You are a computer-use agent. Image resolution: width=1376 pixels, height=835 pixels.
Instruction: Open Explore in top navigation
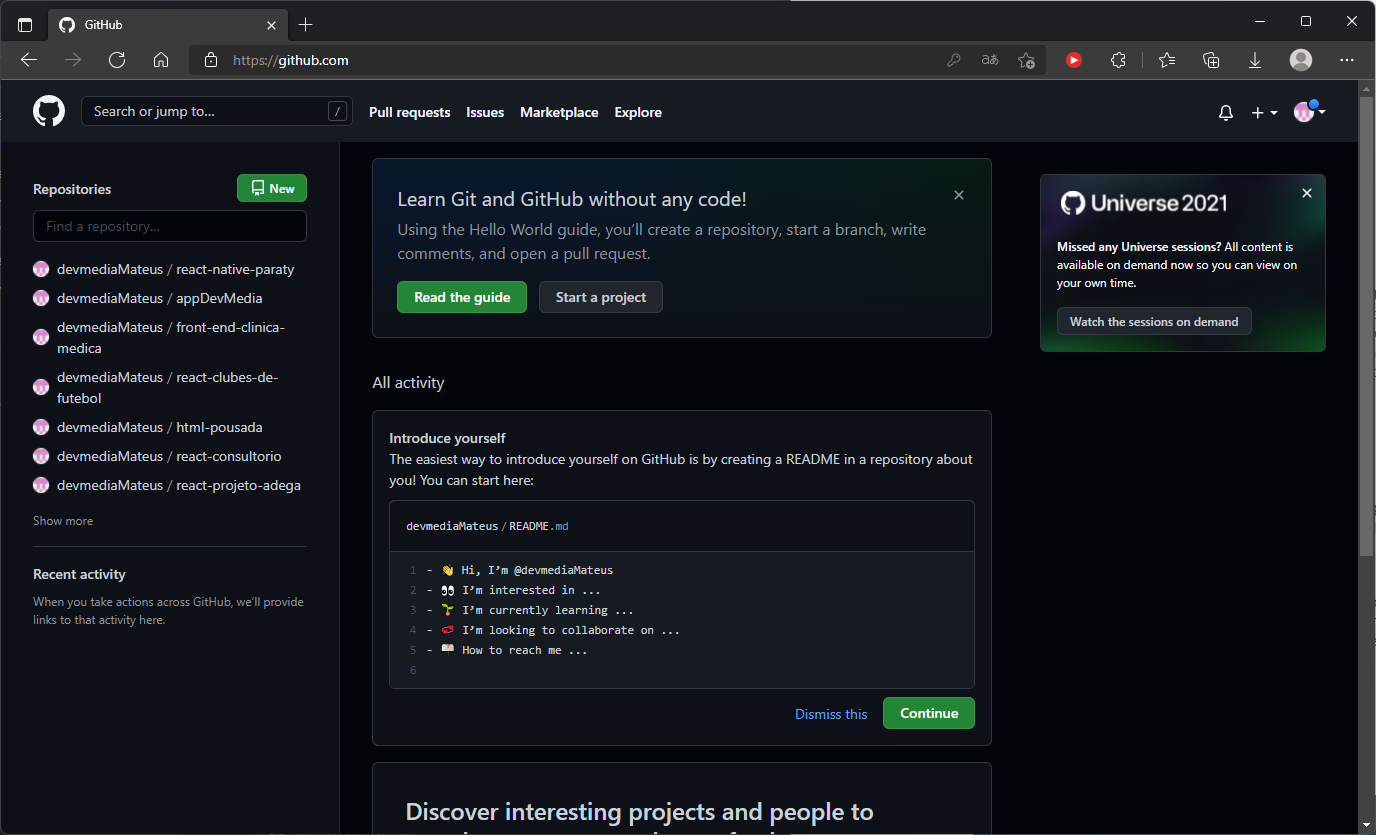click(x=638, y=112)
